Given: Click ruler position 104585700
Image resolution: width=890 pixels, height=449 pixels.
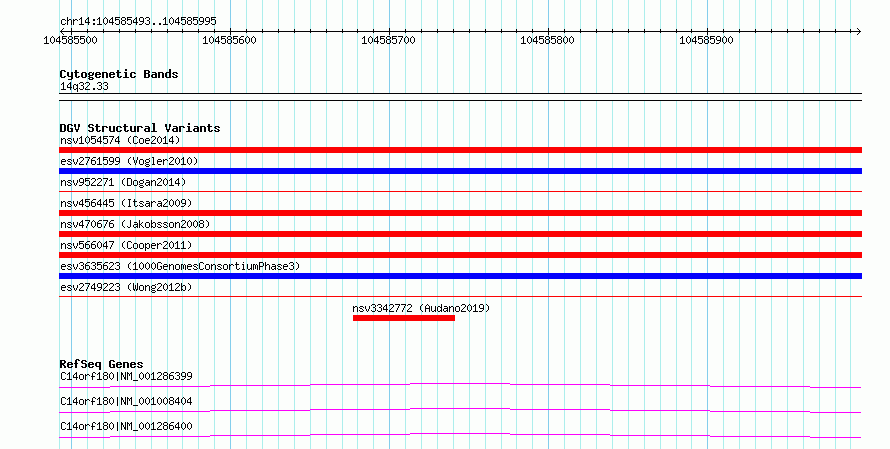Looking at the screenshot, I should click(x=388, y=40).
